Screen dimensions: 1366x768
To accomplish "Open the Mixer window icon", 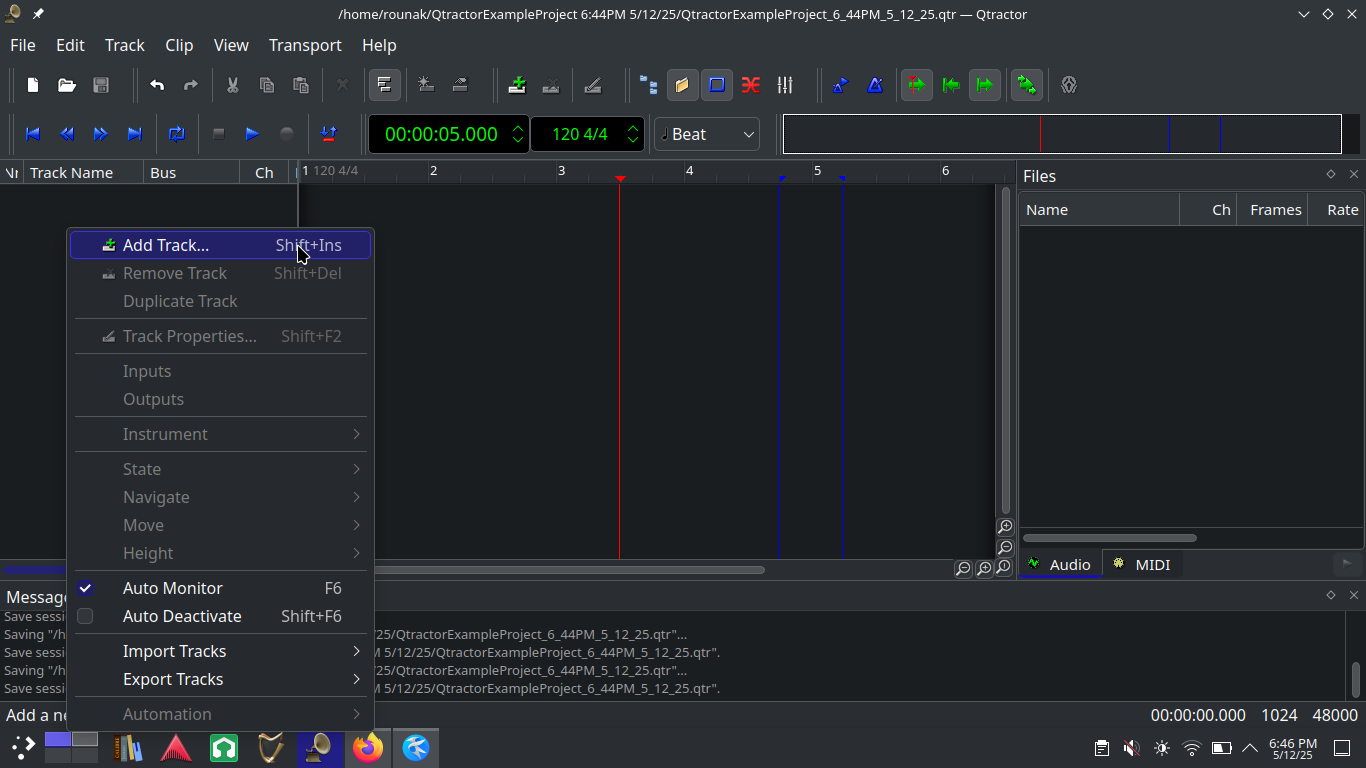I will [x=785, y=85].
